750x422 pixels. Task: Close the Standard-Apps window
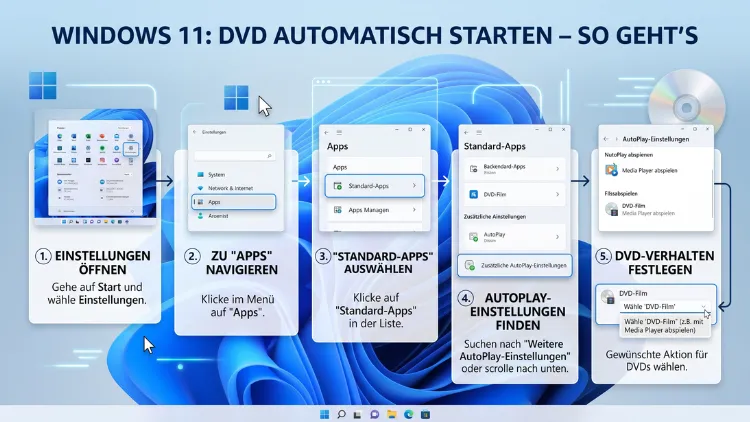pos(563,130)
